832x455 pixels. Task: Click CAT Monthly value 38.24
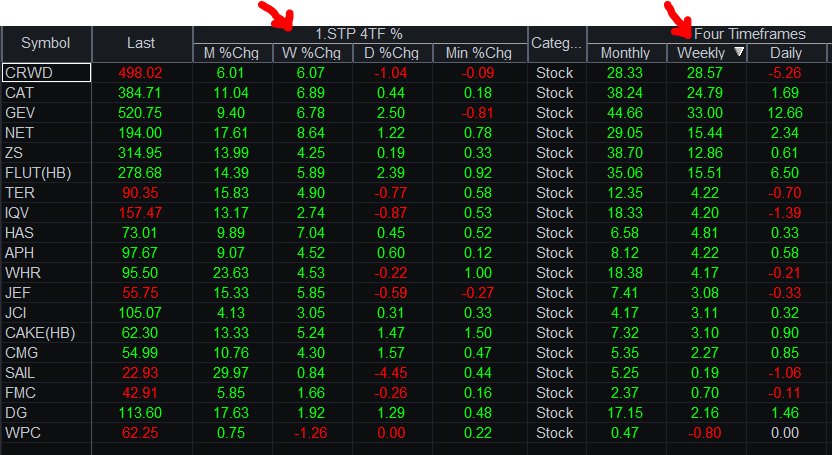[x=625, y=93]
